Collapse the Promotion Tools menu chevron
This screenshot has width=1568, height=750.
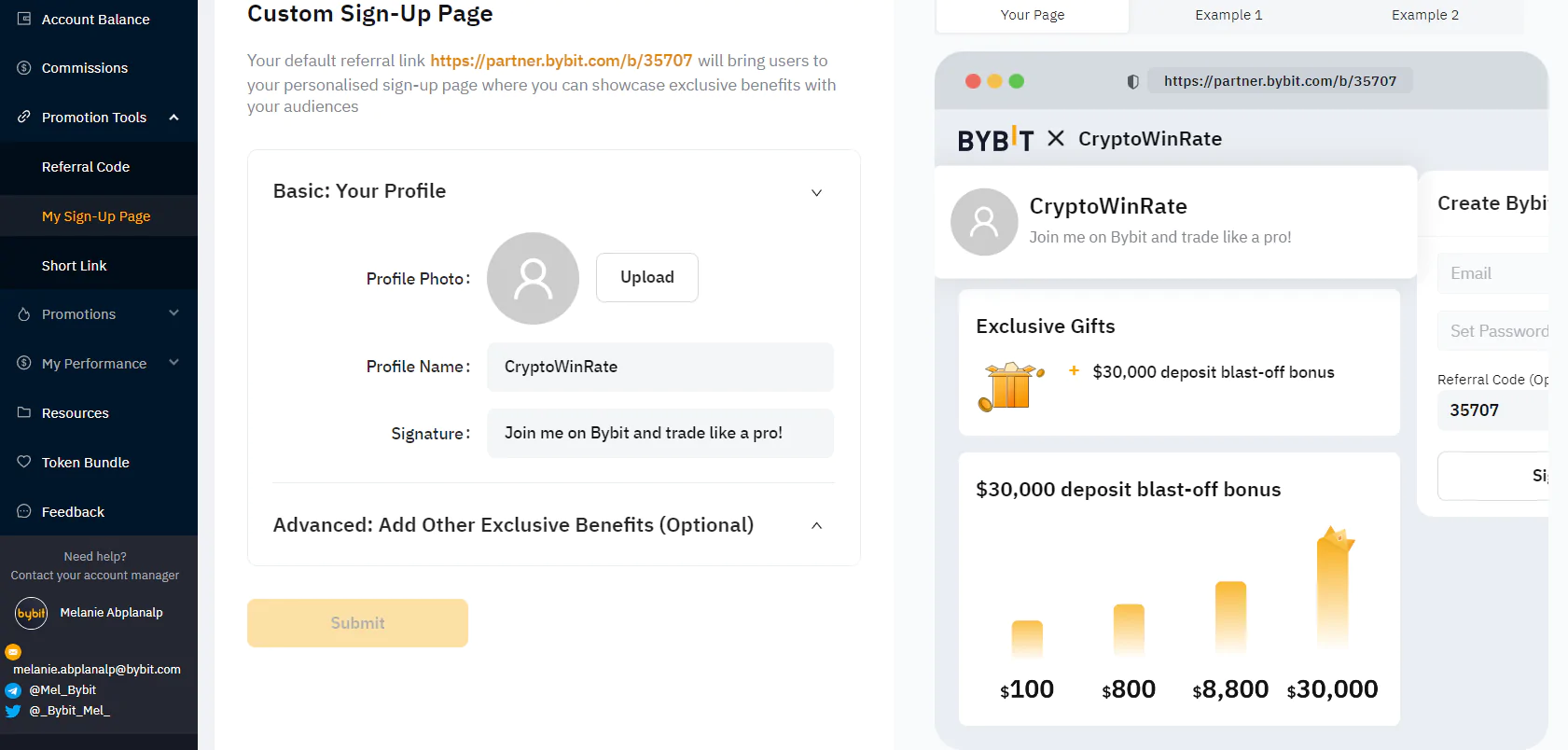173,117
